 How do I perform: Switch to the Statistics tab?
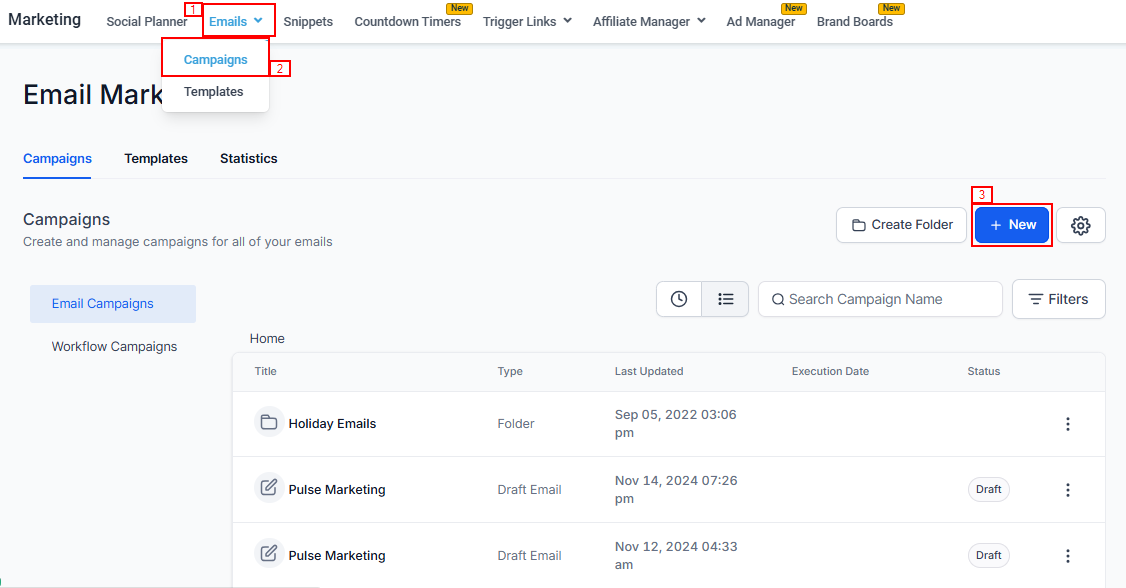coord(249,158)
